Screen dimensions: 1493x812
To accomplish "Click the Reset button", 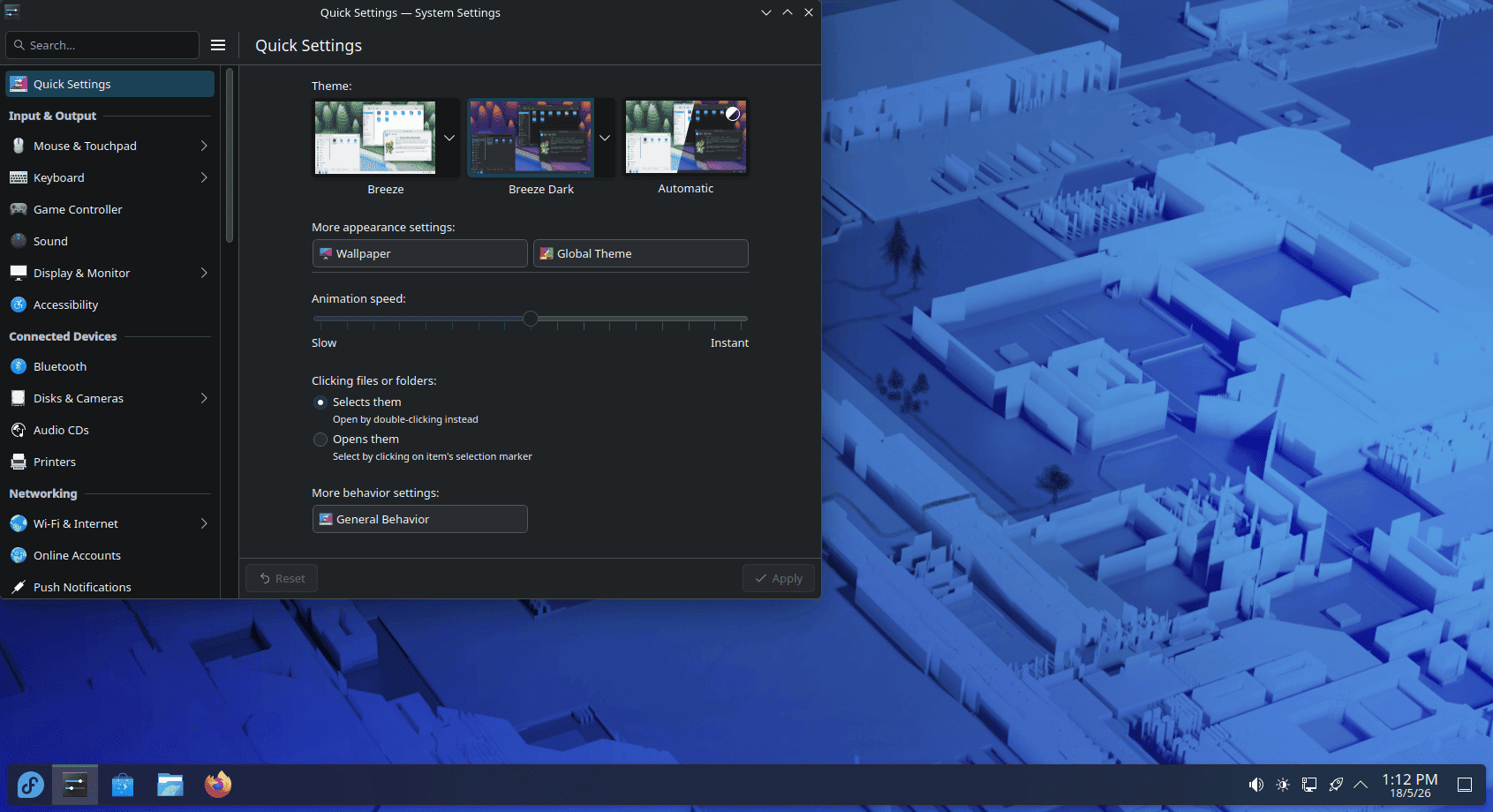I will [x=282, y=578].
